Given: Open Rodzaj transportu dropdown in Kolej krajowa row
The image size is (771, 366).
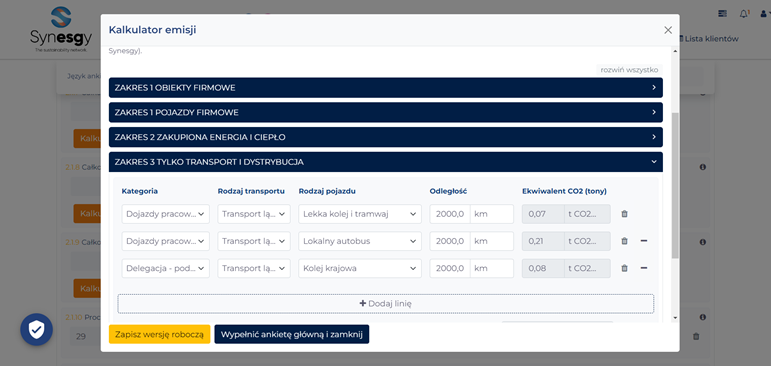Looking at the screenshot, I should point(254,268).
